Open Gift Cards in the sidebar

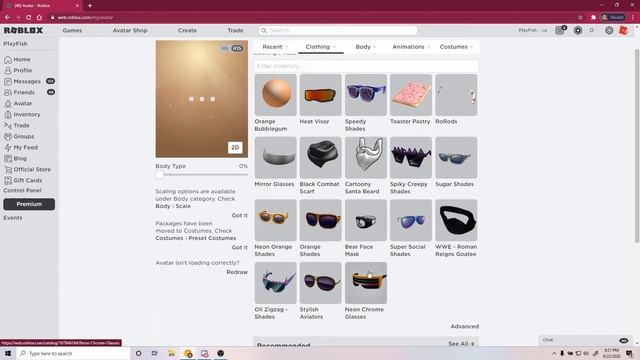point(23,181)
